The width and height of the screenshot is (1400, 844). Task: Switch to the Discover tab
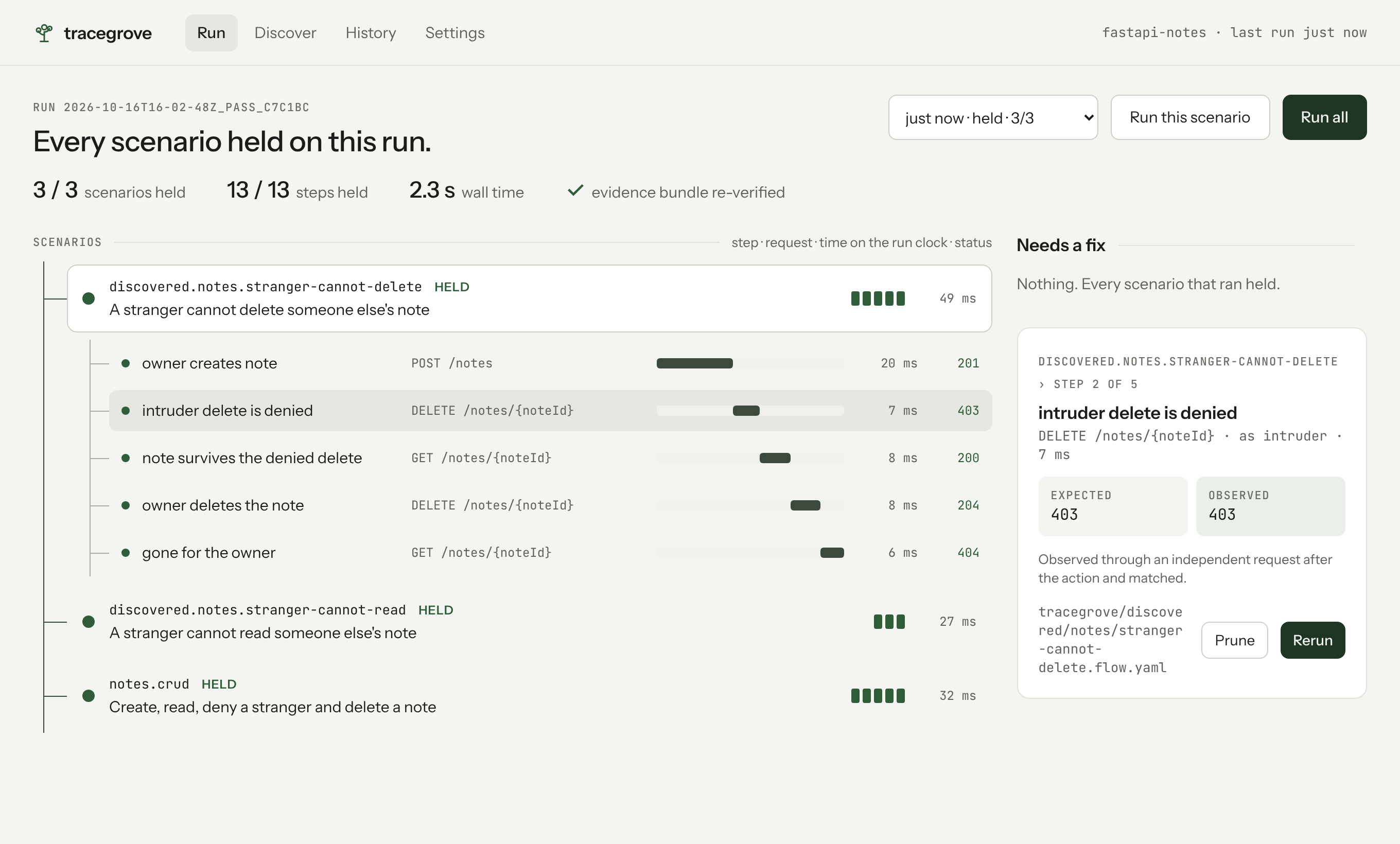tap(285, 33)
